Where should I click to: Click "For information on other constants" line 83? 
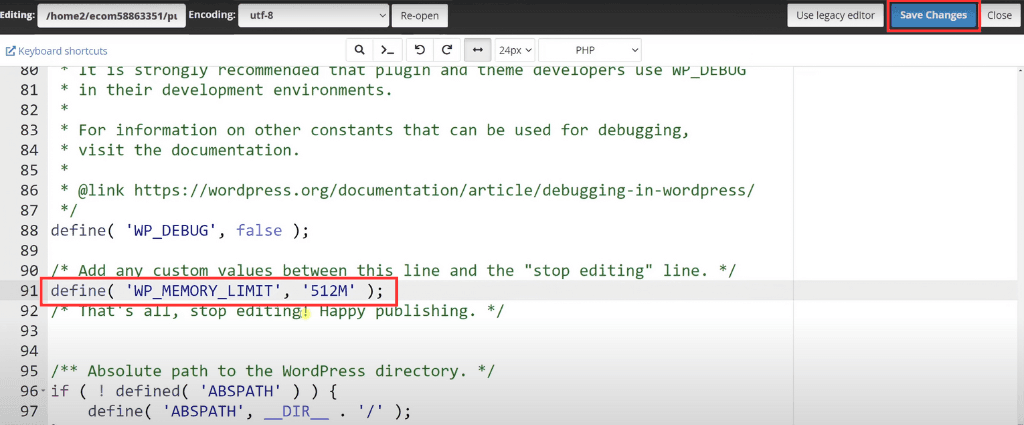(384, 131)
